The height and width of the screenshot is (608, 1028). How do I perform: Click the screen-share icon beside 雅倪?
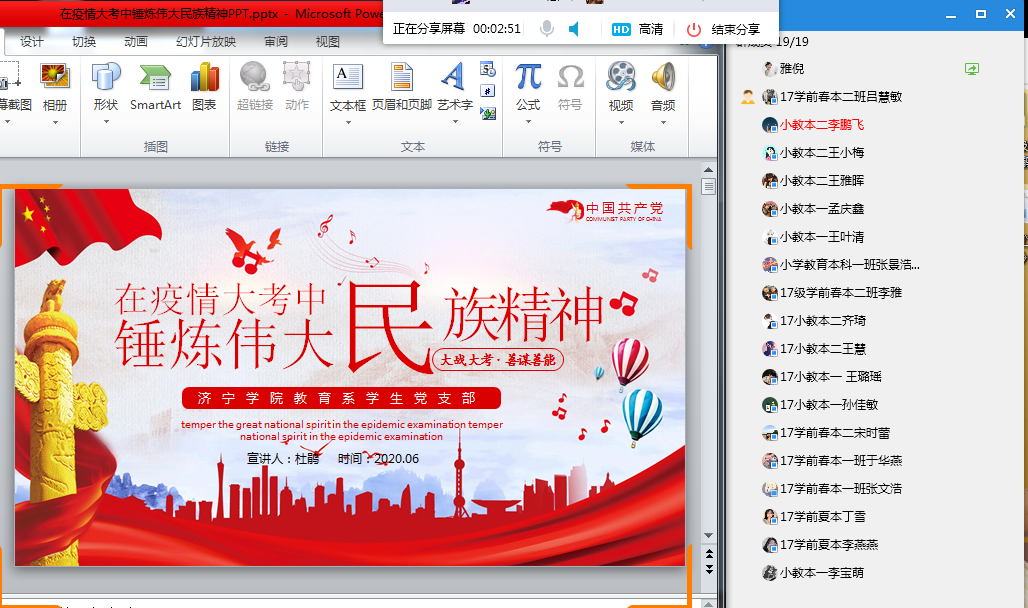971,69
